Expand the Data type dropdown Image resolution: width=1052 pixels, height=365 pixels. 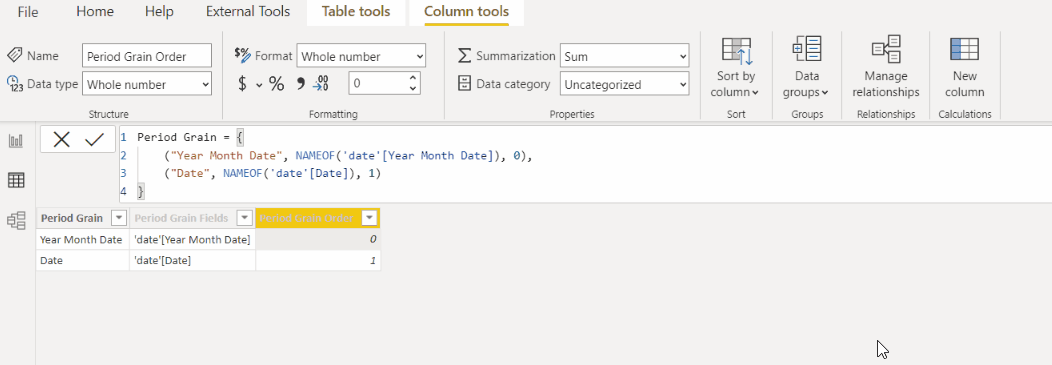tap(147, 85)
